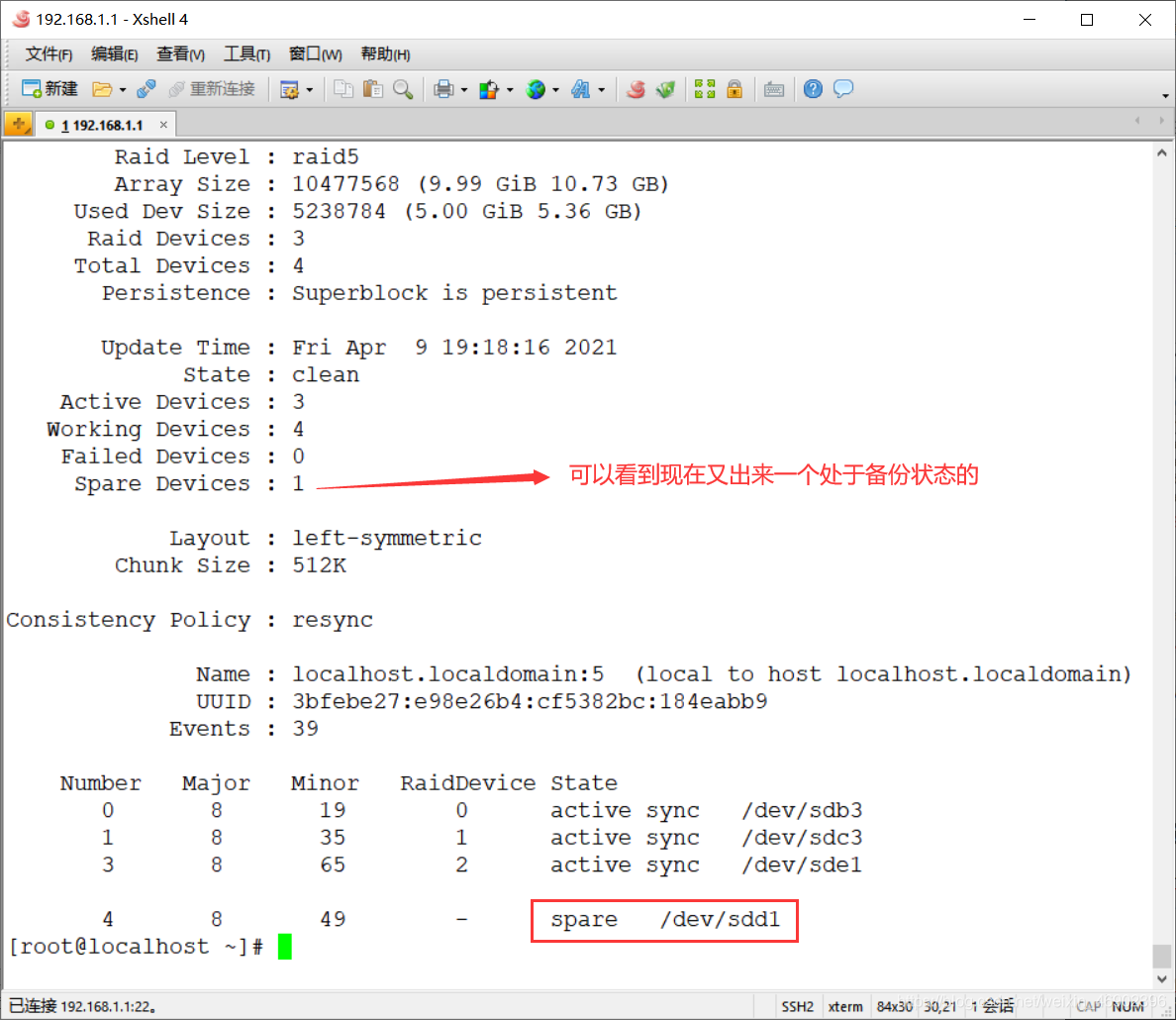Open help with the blue question icon
Image resolution: width=1176 pixels, height=1020 pixels.
[x=813, y=89]
